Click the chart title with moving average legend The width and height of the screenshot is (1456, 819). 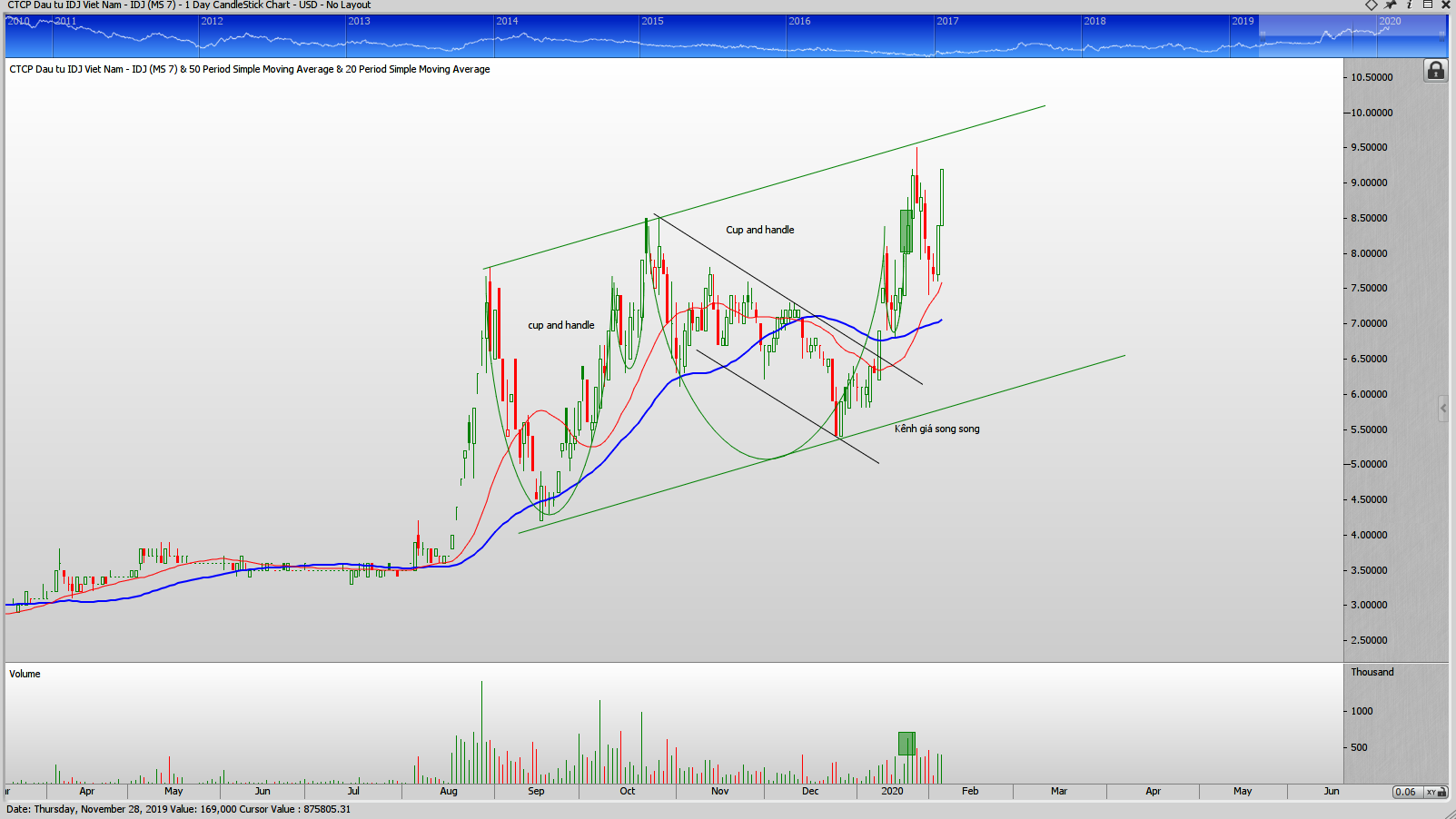[x=250, y=69]
